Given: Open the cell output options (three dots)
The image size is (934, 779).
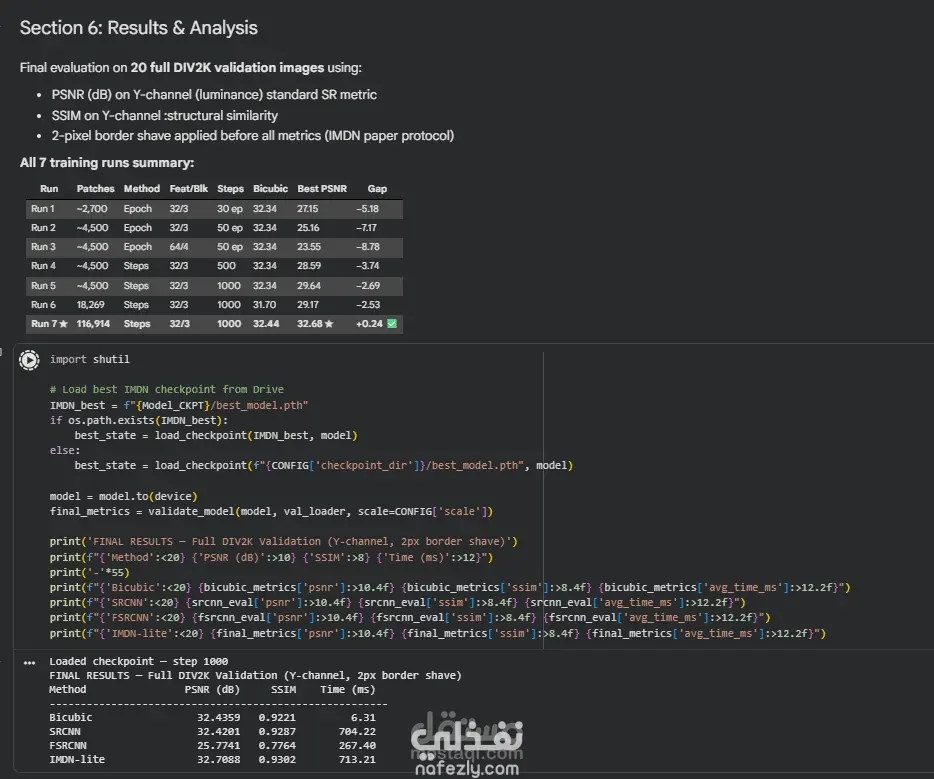Looking at the screenshot, I should (x=29, y=662).
